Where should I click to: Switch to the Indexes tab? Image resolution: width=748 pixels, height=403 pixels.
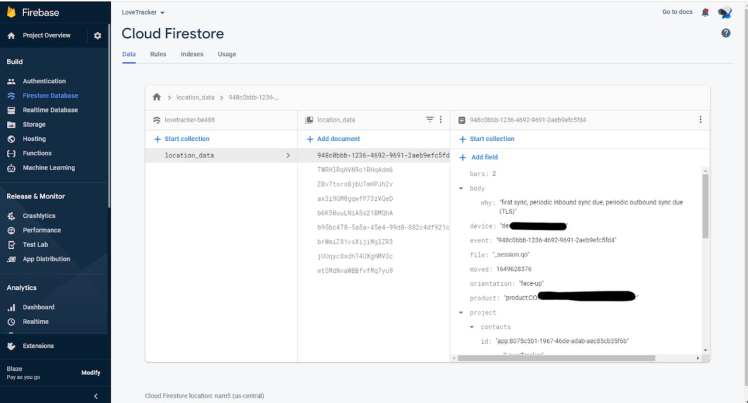192,54
